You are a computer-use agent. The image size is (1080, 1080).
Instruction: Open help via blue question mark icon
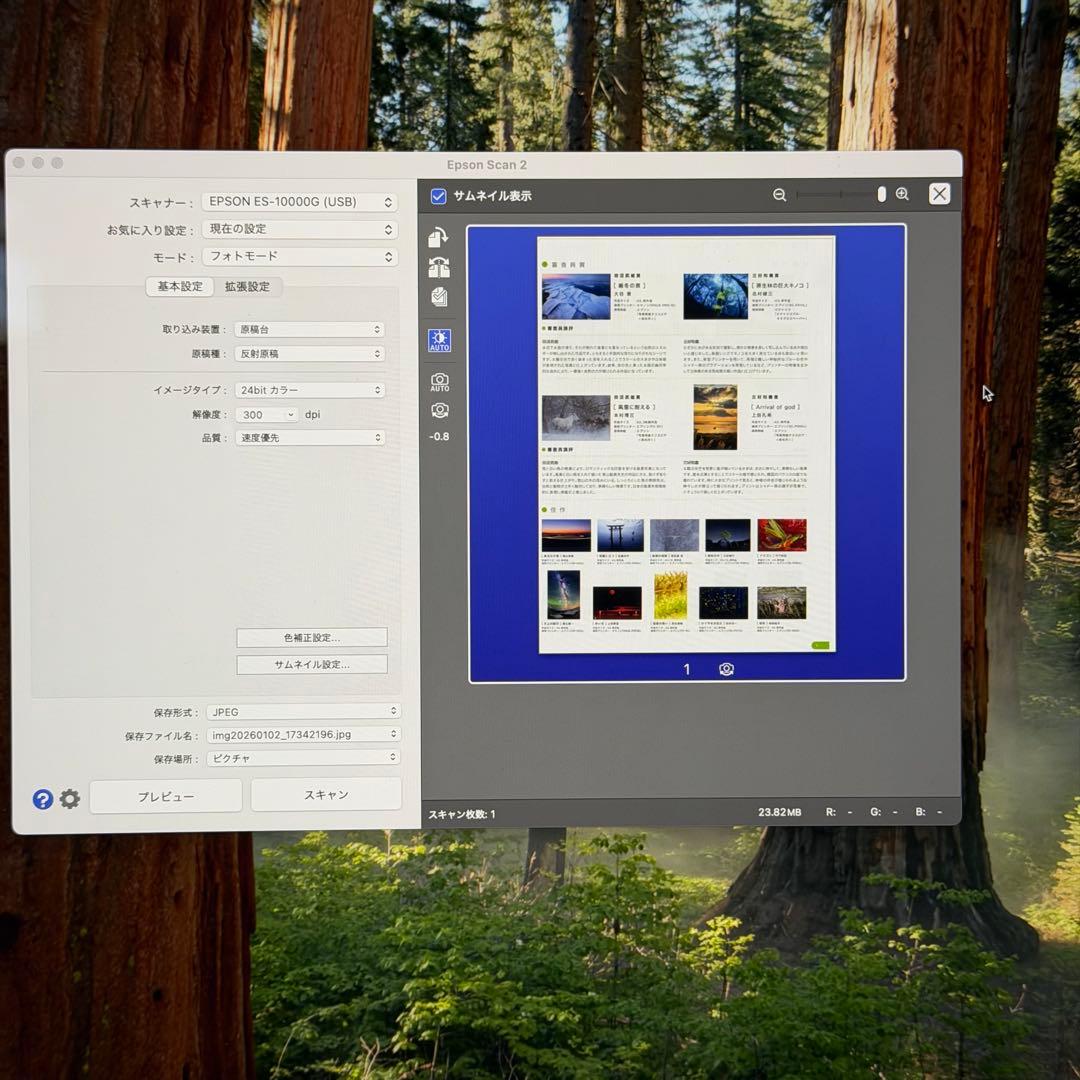pos(42,799)
